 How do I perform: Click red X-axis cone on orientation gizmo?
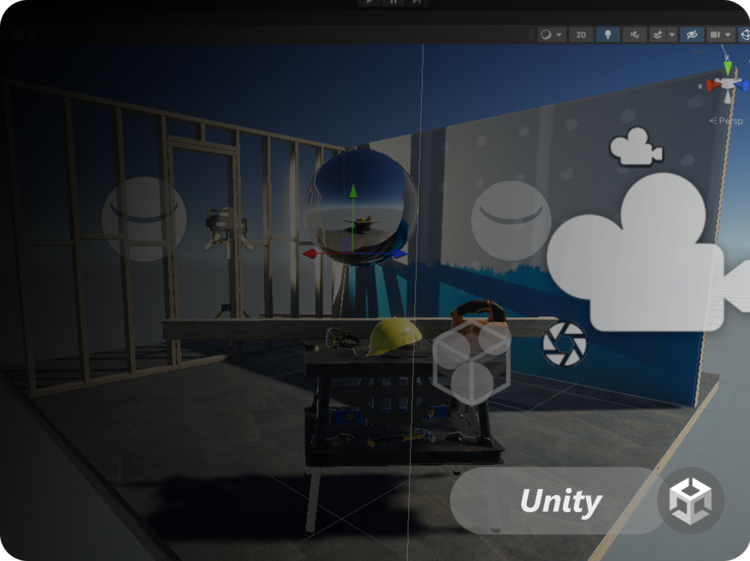click(x=714, y=86)
